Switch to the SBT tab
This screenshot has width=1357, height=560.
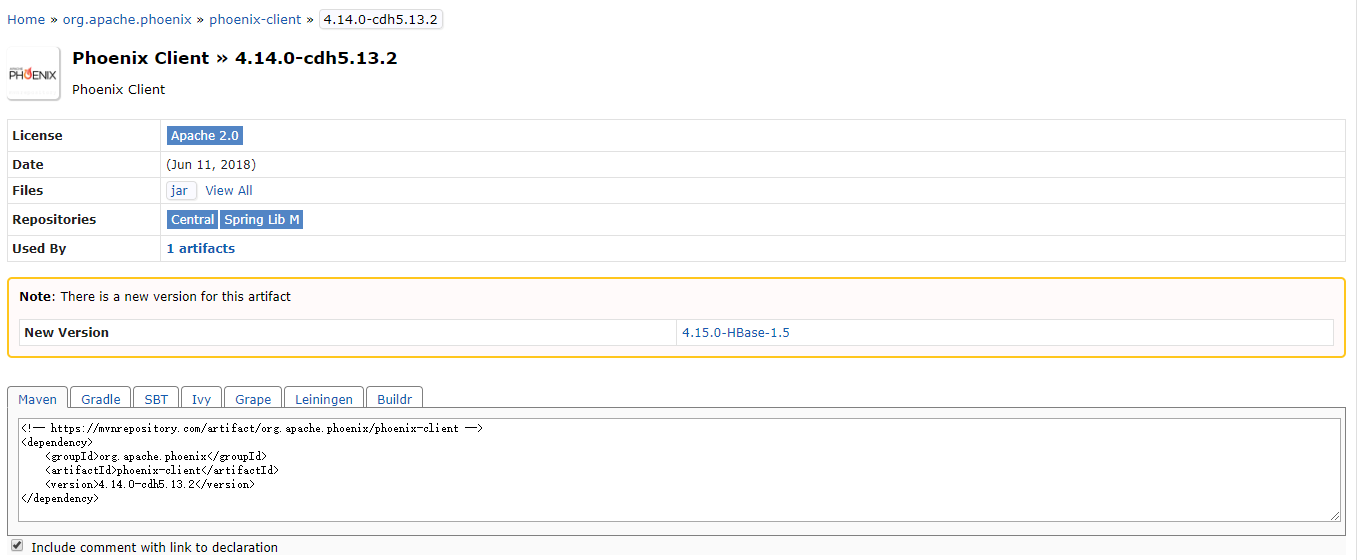click(x=156, y=398)
